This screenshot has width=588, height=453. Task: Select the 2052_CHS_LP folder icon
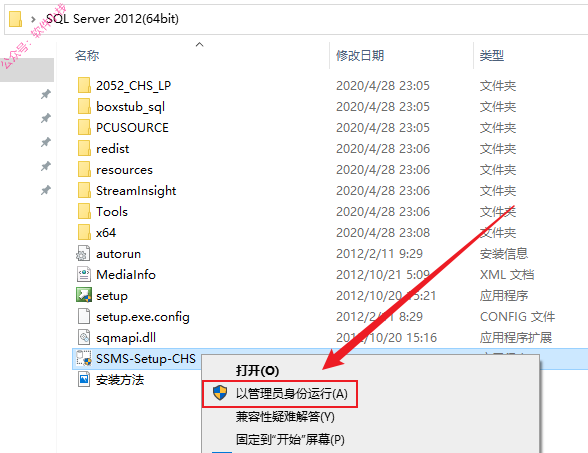click(84, 85)
